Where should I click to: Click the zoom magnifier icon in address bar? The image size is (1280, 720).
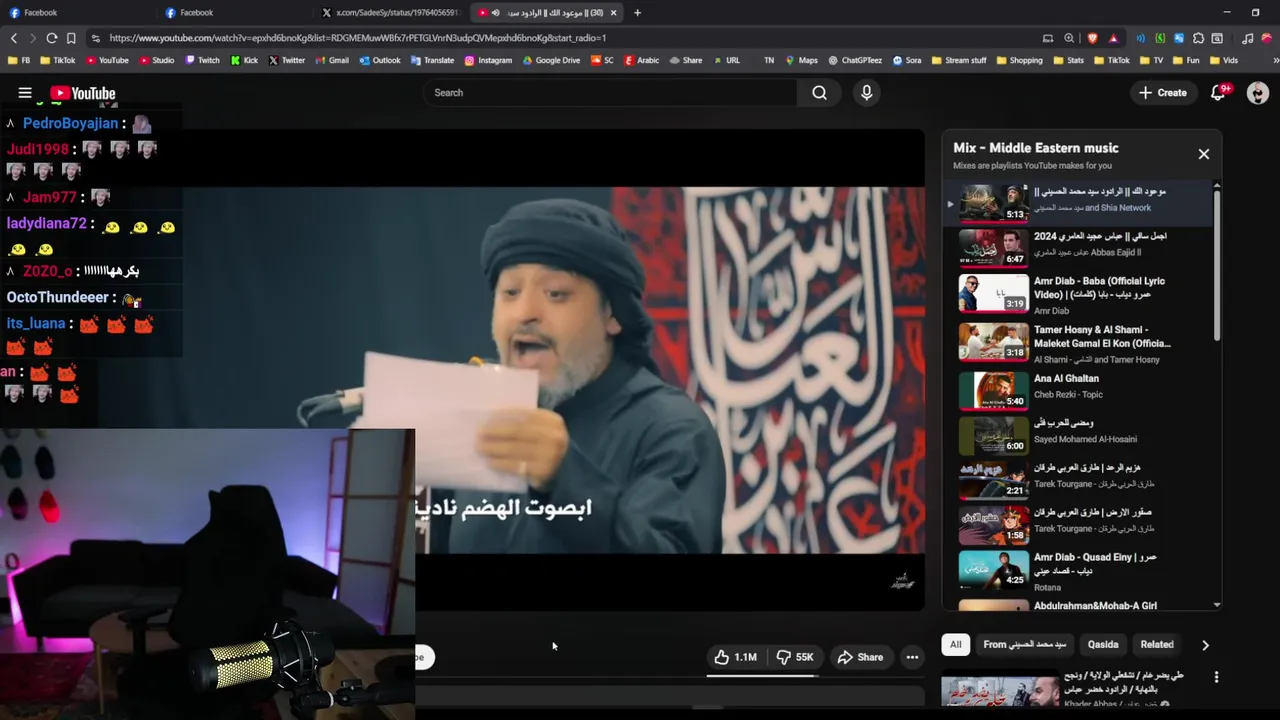point(1069,38)
